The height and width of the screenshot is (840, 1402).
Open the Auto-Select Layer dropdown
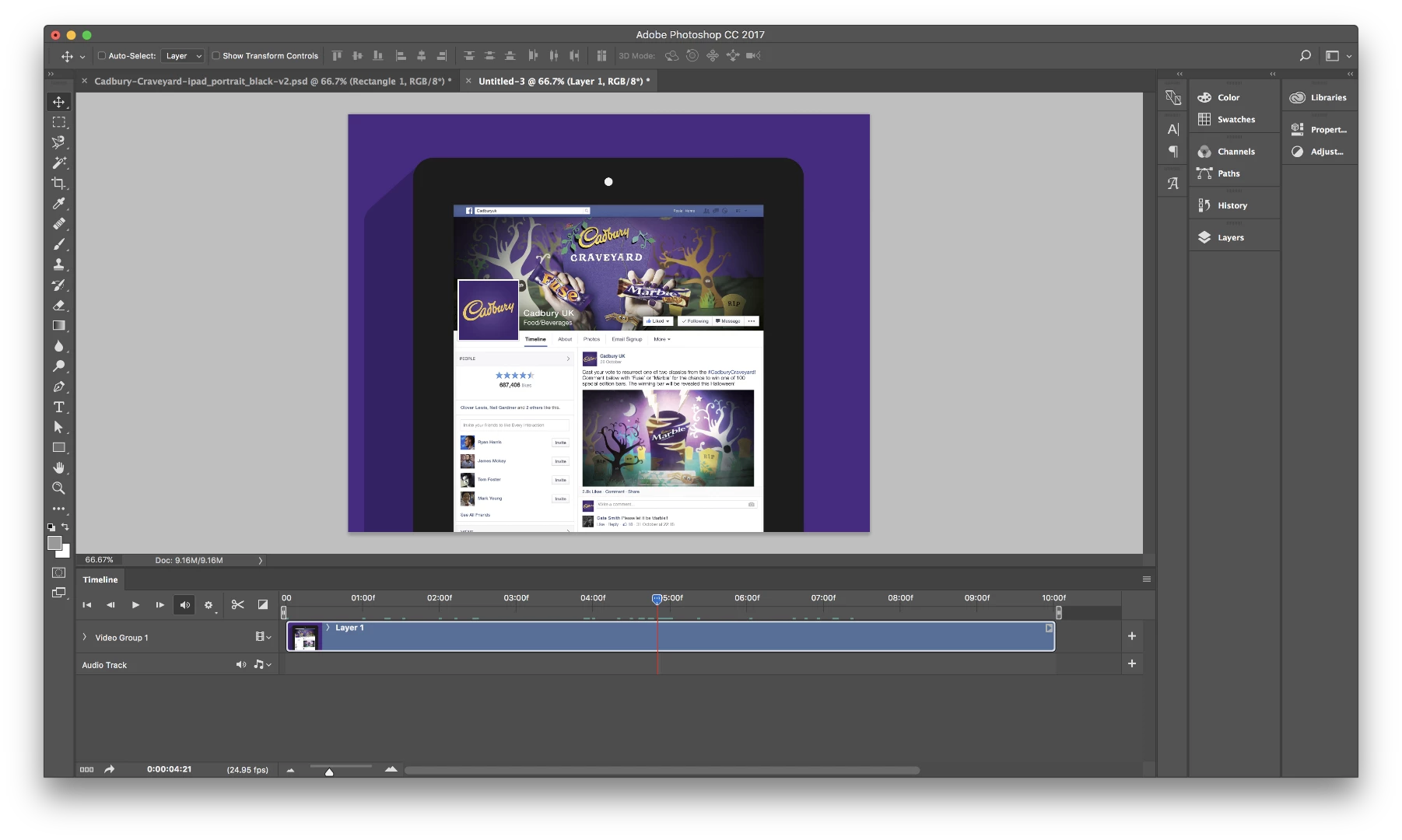[x=183, y=56]
